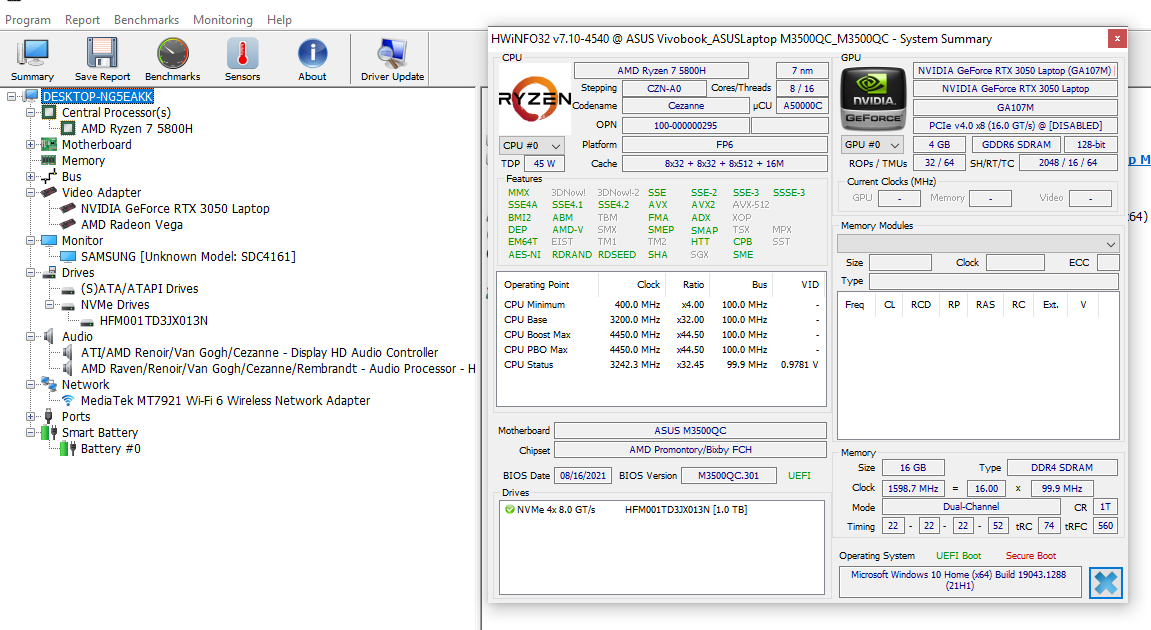
Task: Open the Monitoring menu
Action: (222, 19)
